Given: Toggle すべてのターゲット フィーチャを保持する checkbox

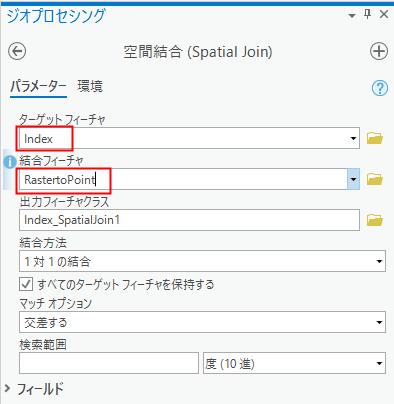Looking at the screenshot, I should [26, 284].
